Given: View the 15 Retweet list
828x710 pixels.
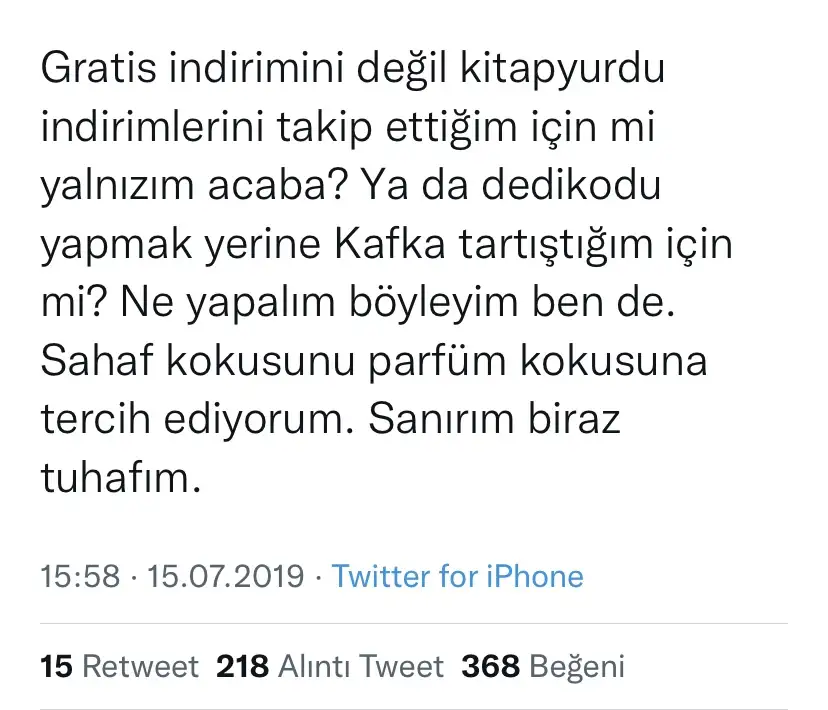Looking at the screenshot, I should pyautogui.click(x=120, y=666).
